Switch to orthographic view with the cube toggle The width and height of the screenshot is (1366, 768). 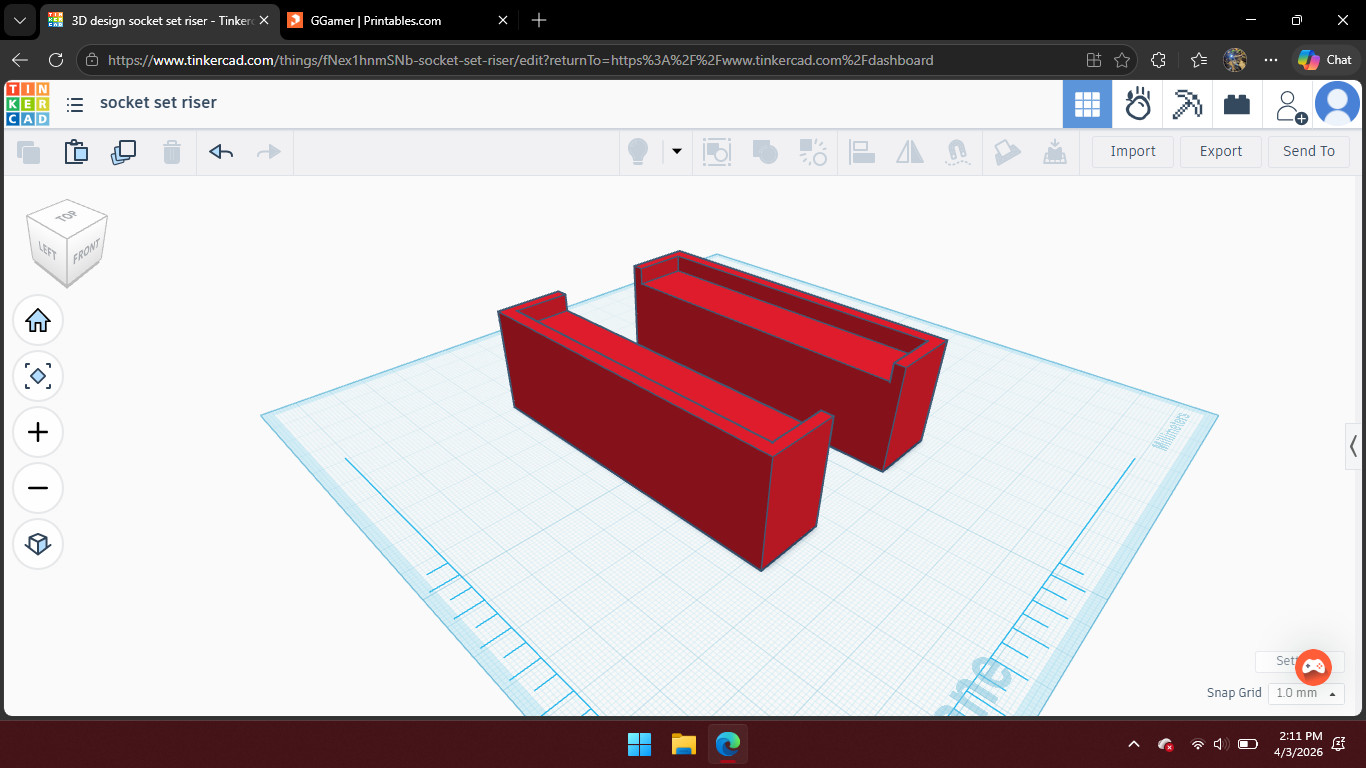[38, 544]
